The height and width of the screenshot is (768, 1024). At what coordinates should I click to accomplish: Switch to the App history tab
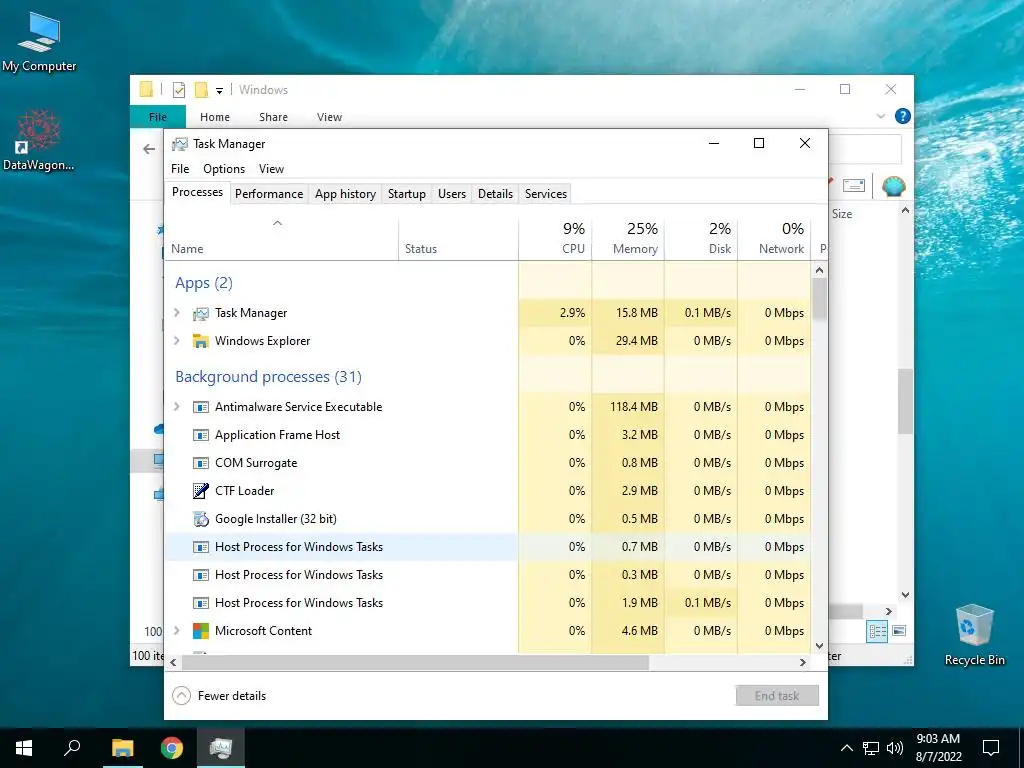tap(345, 193)
